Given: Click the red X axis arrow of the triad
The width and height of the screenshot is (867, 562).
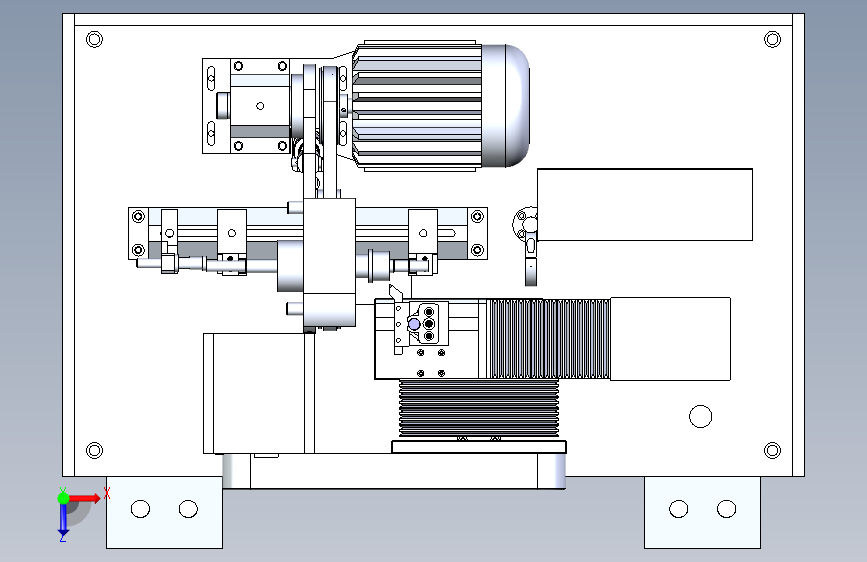Looking at the screenshot, I should point(85,498).
